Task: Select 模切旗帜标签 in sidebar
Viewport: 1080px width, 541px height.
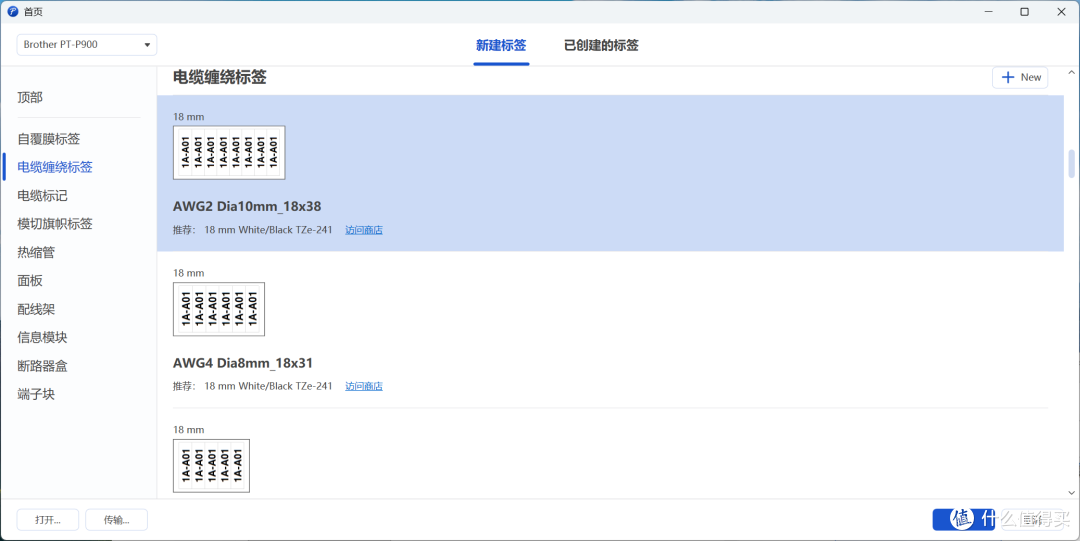Action: coord(55,224)
